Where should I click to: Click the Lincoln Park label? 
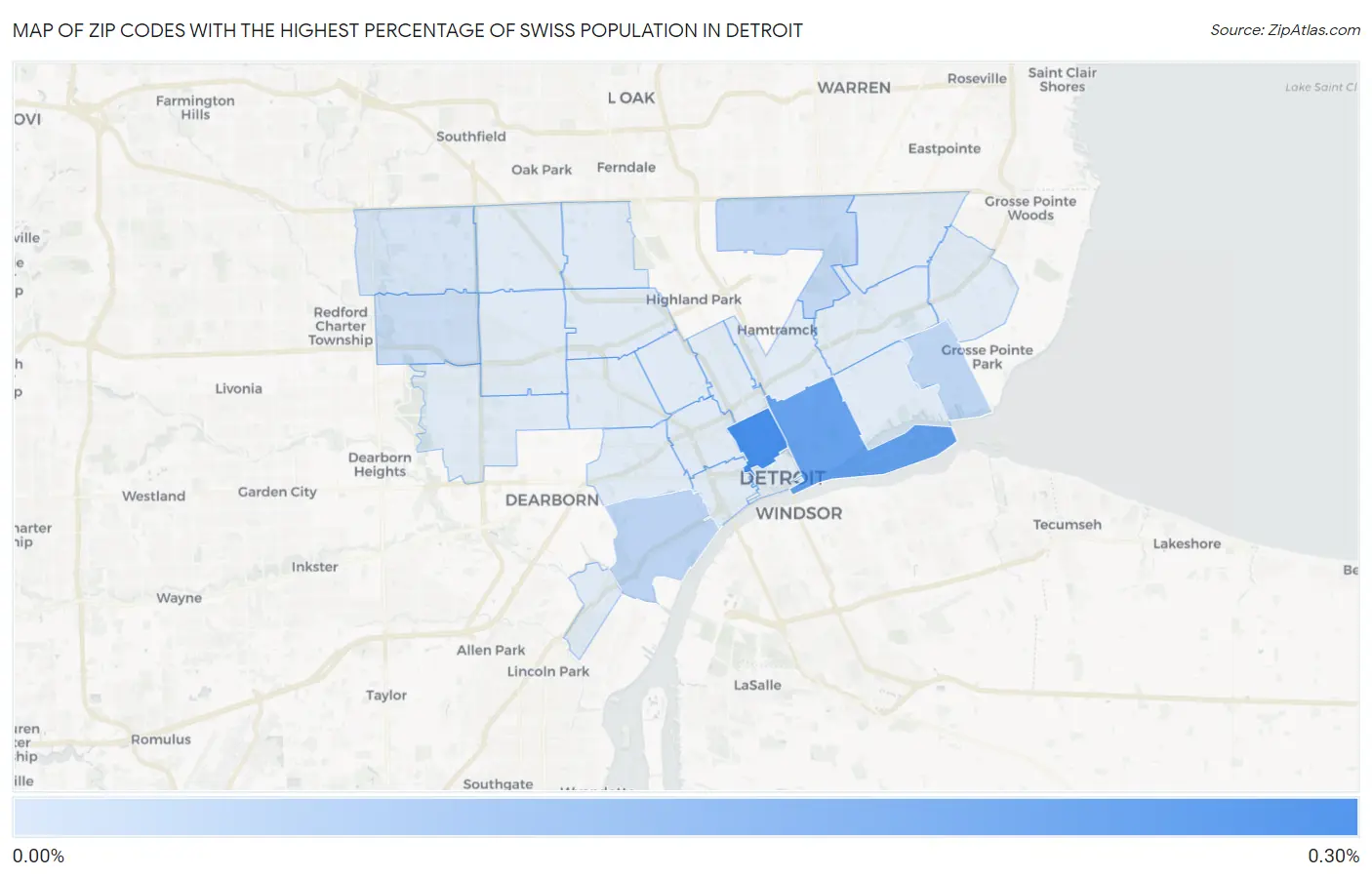coord(548,671)
